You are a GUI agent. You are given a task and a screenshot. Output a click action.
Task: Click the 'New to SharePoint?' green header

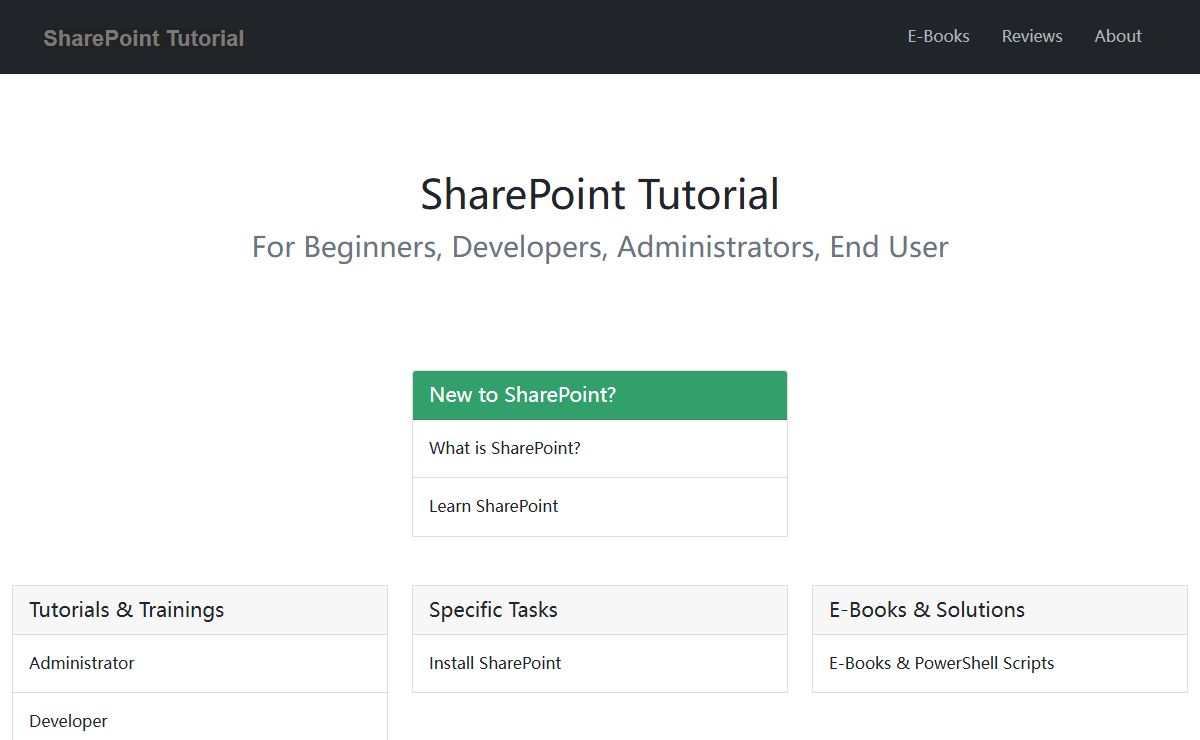pos(600,395)
